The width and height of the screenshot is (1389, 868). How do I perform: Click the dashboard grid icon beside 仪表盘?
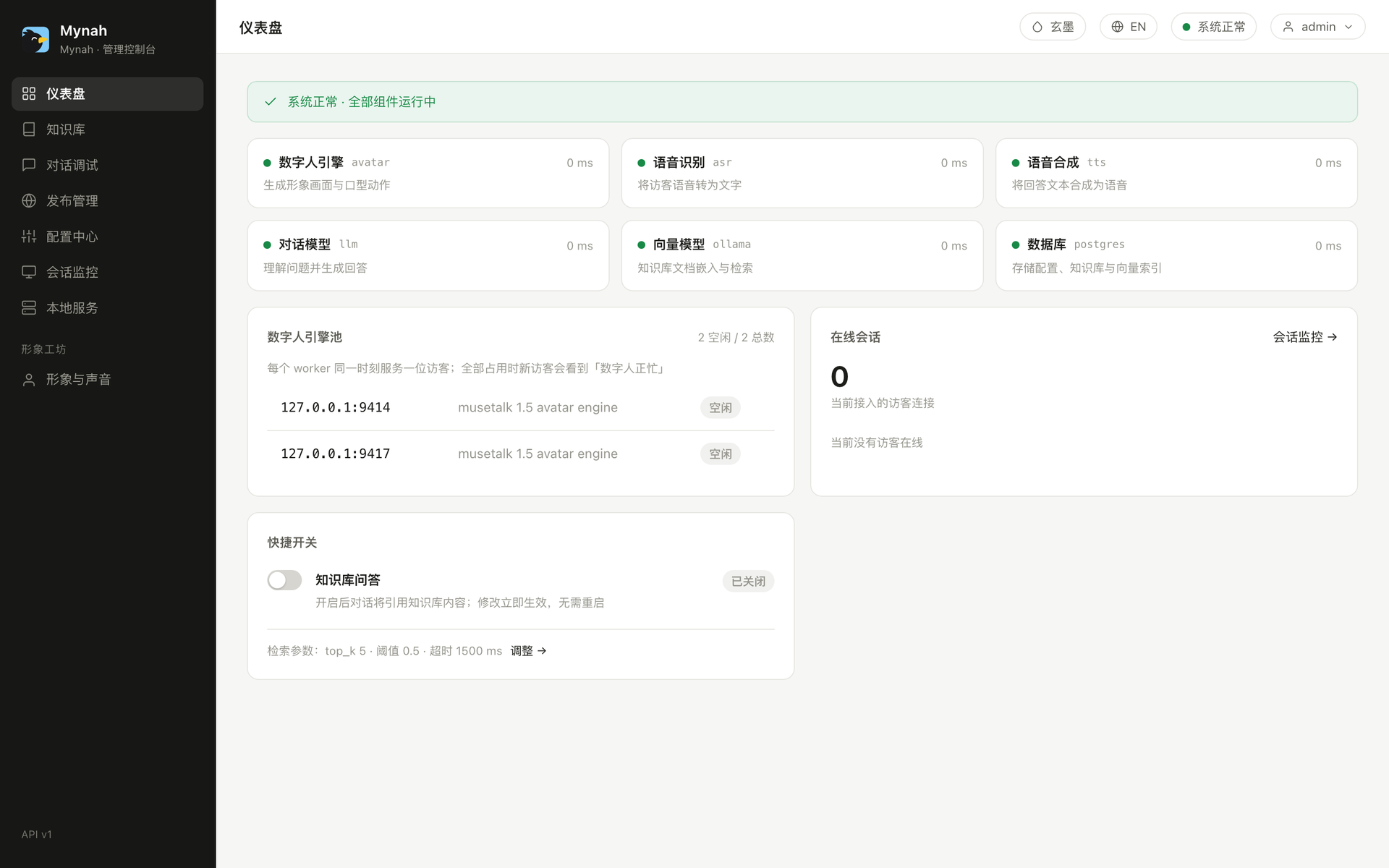point(29,94)
